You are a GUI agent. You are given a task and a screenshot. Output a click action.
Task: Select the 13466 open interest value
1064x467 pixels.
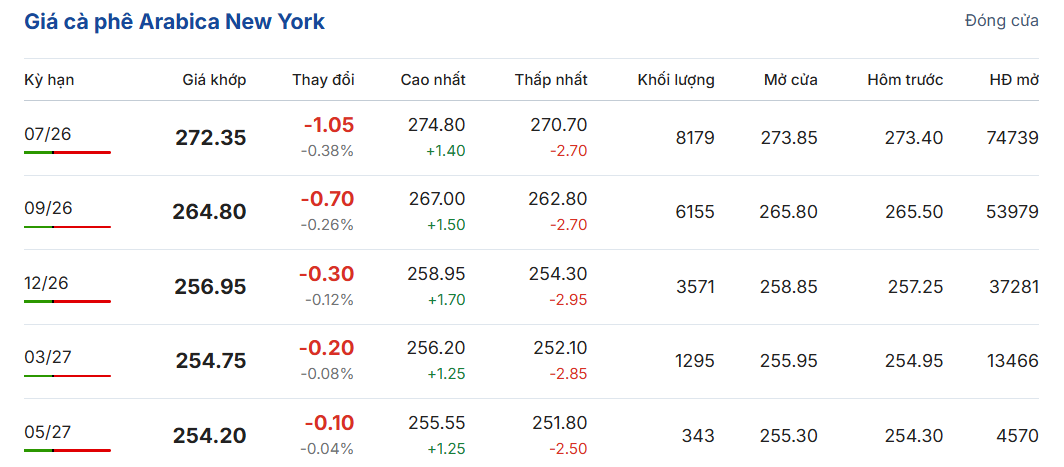pos(1012,361)
